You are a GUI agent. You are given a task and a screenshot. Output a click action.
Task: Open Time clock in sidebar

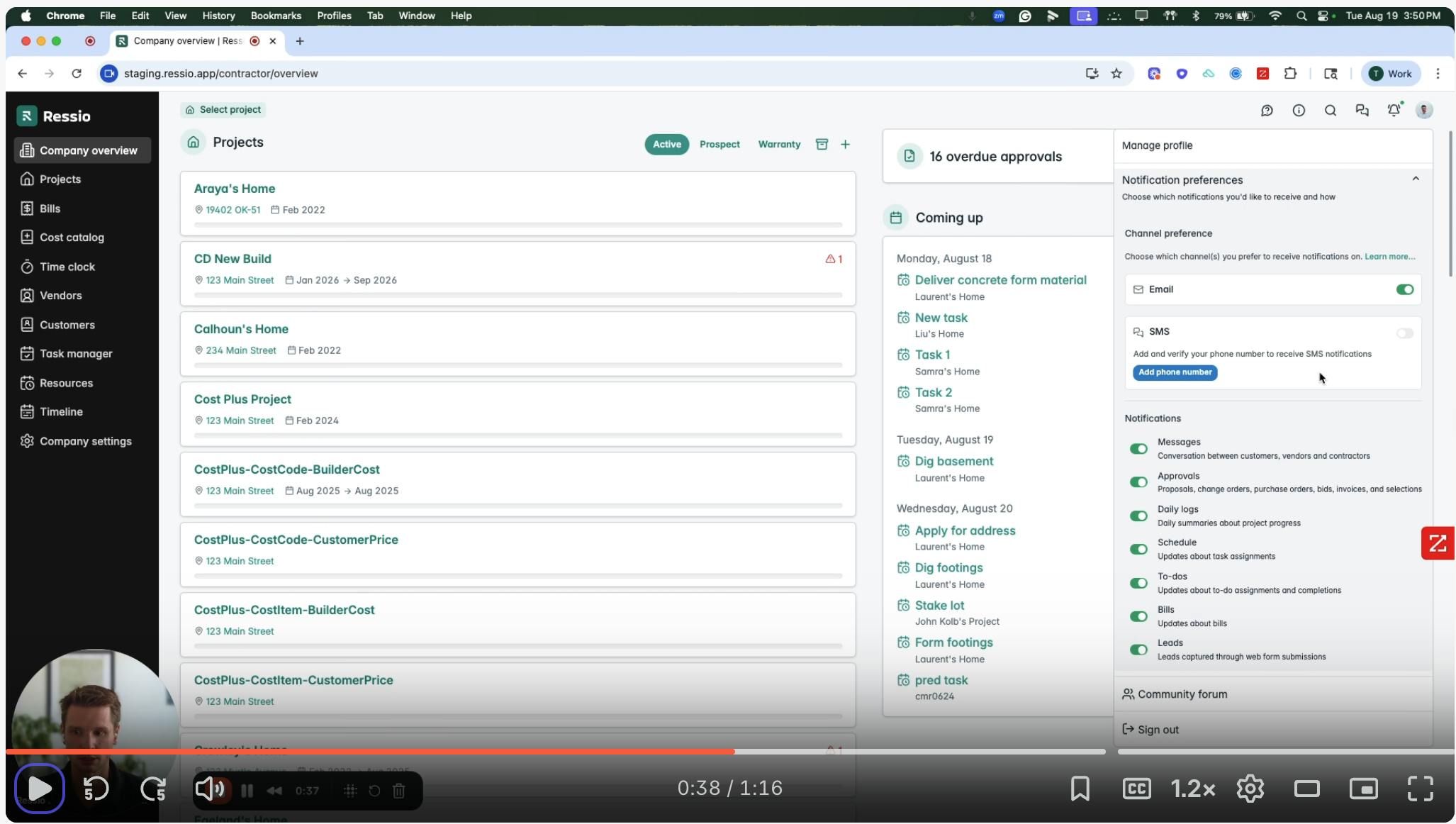pos(67,267)
